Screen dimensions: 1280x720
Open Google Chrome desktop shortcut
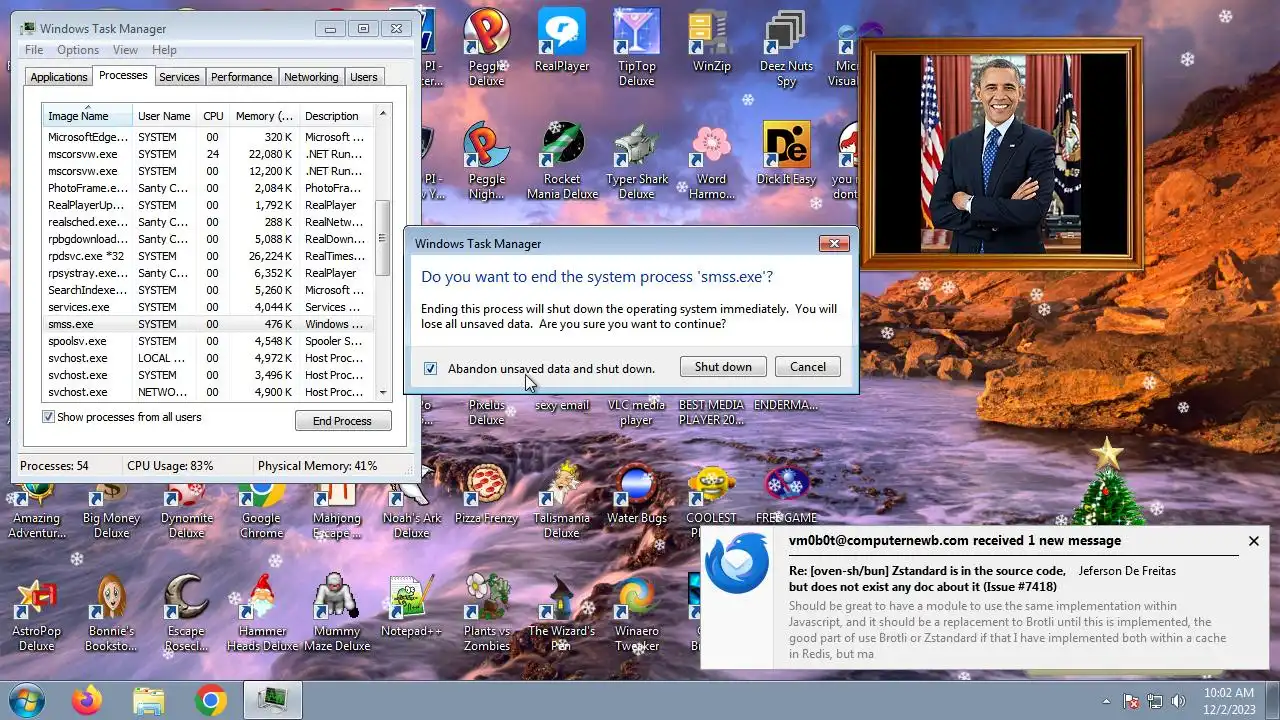(x=261, y=510)
